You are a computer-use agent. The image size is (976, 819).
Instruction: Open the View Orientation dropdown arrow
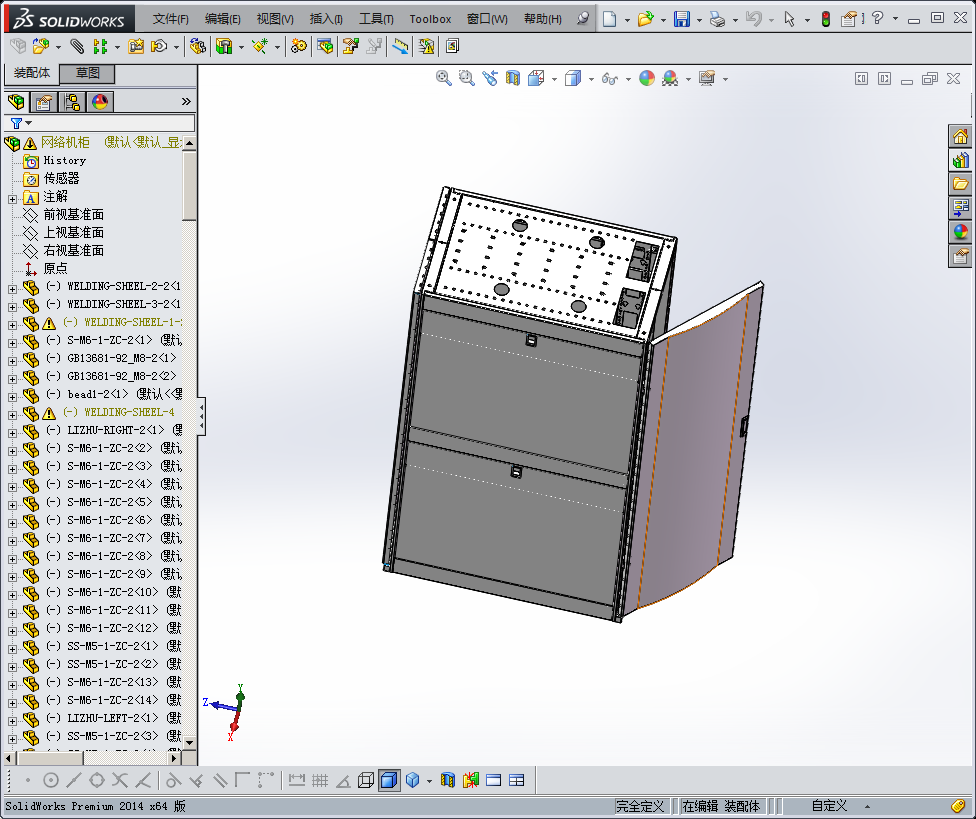(553, 78)
